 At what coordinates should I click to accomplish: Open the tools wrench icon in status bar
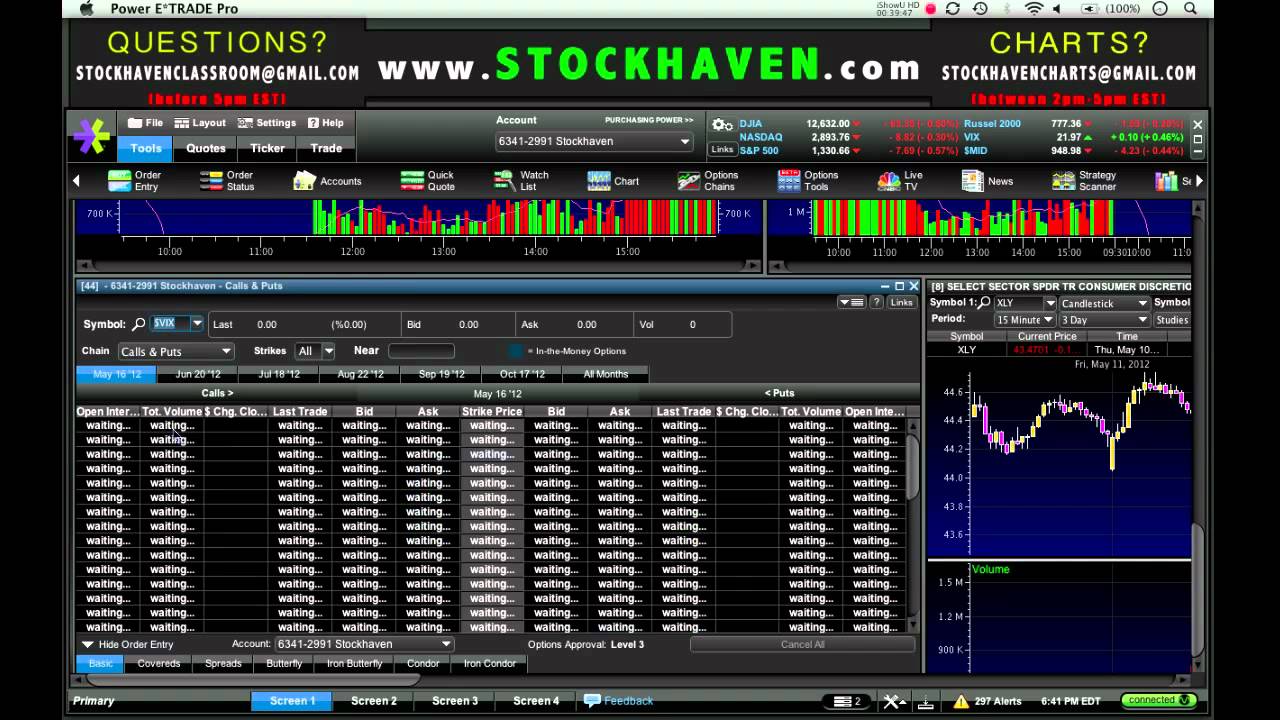click(x=893, y=701)
